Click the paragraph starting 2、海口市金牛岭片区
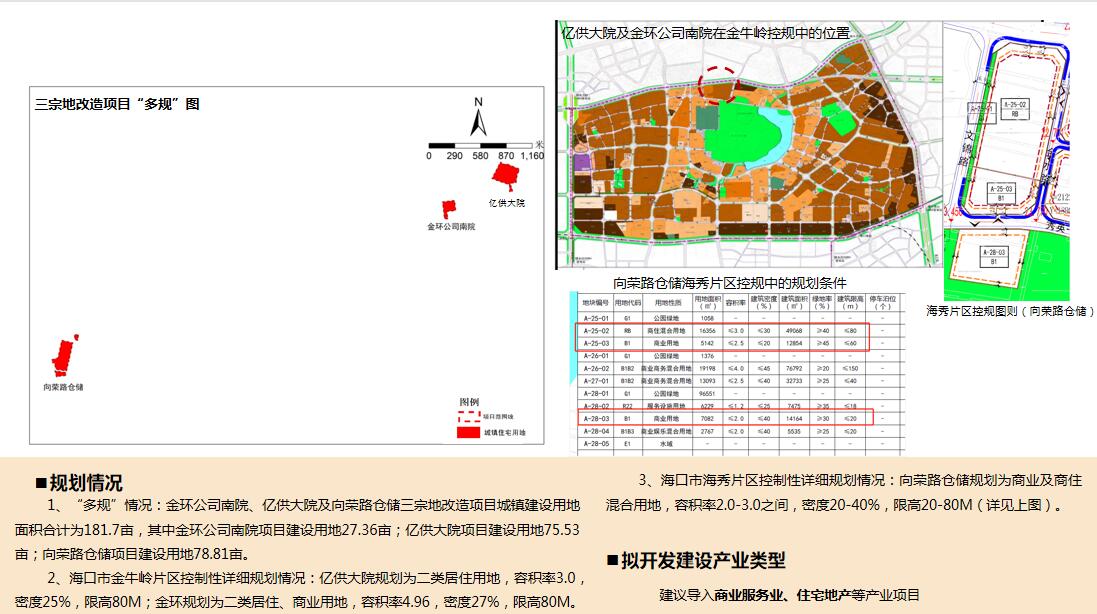This screenshot has width=1097, height=614. pyautogui.click(x=299, y=590)
